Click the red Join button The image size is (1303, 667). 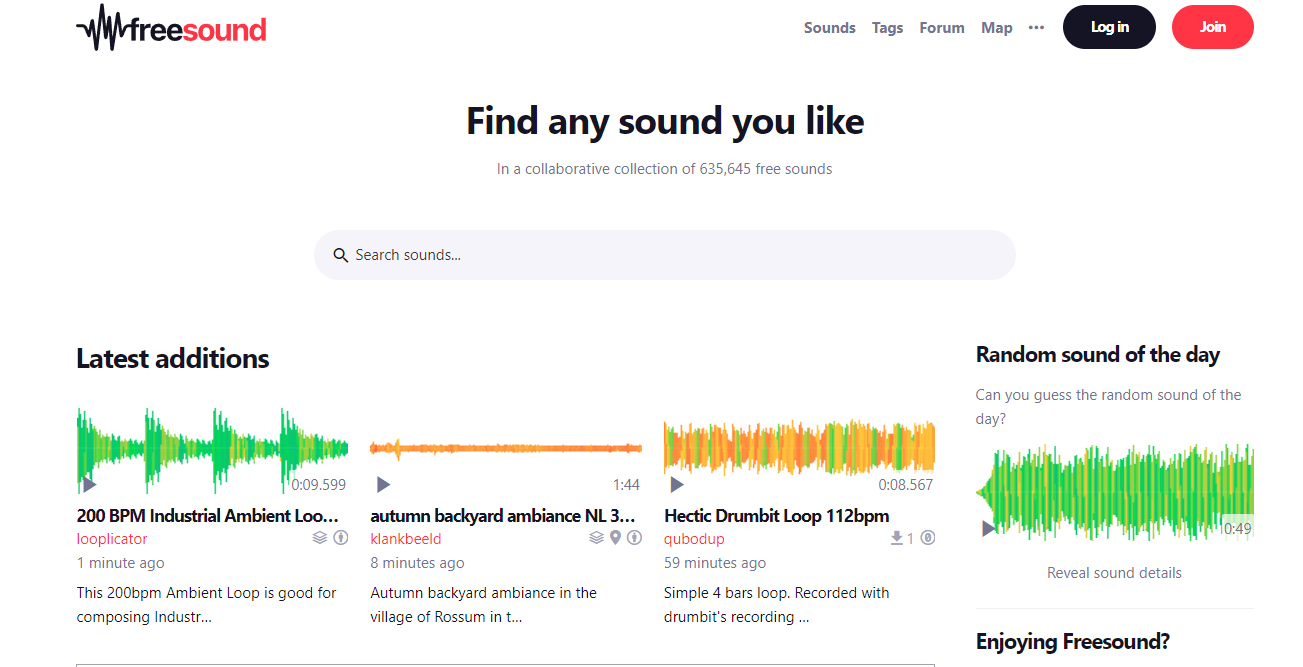coord(1212,27)
